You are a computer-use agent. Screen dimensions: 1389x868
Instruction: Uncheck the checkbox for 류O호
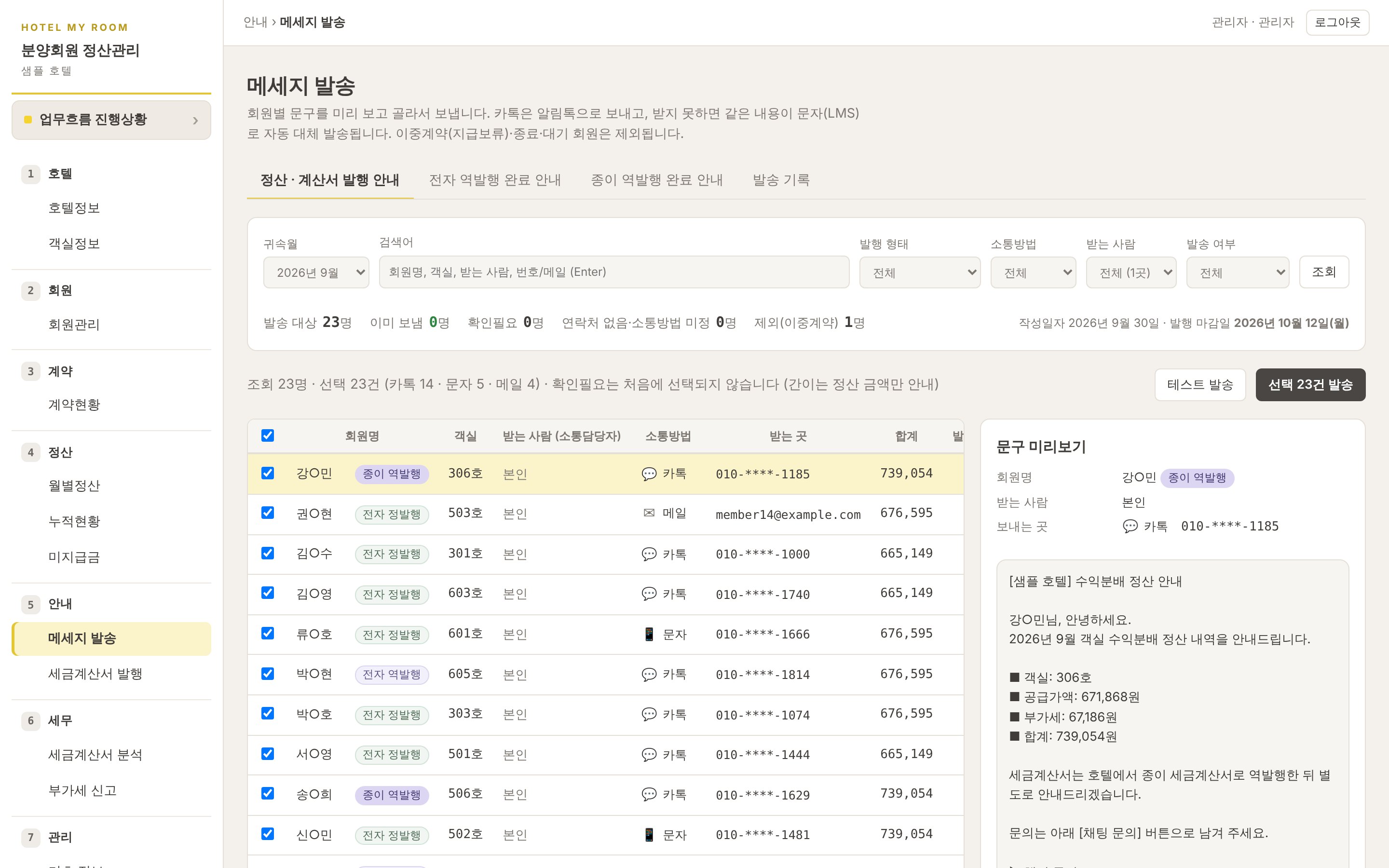268,633
